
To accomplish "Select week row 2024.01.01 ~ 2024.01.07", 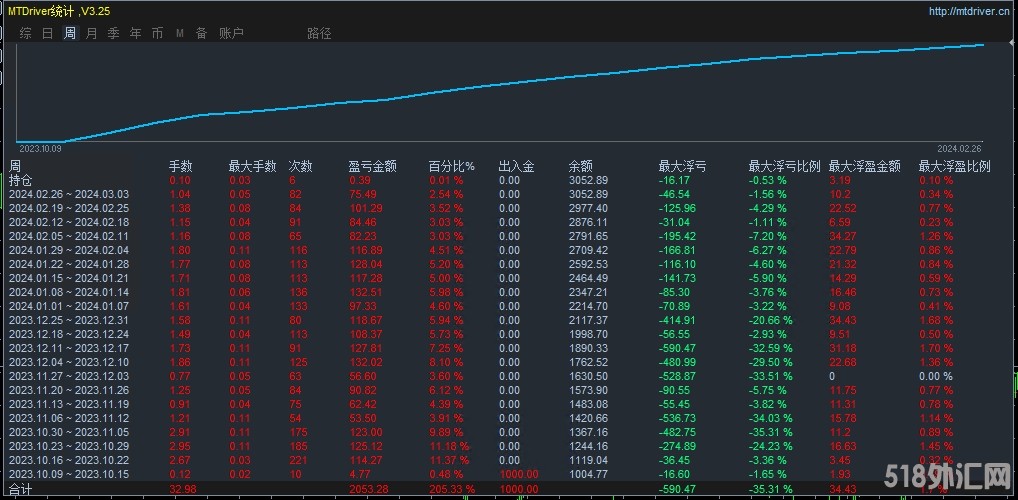I will point(69,306).
